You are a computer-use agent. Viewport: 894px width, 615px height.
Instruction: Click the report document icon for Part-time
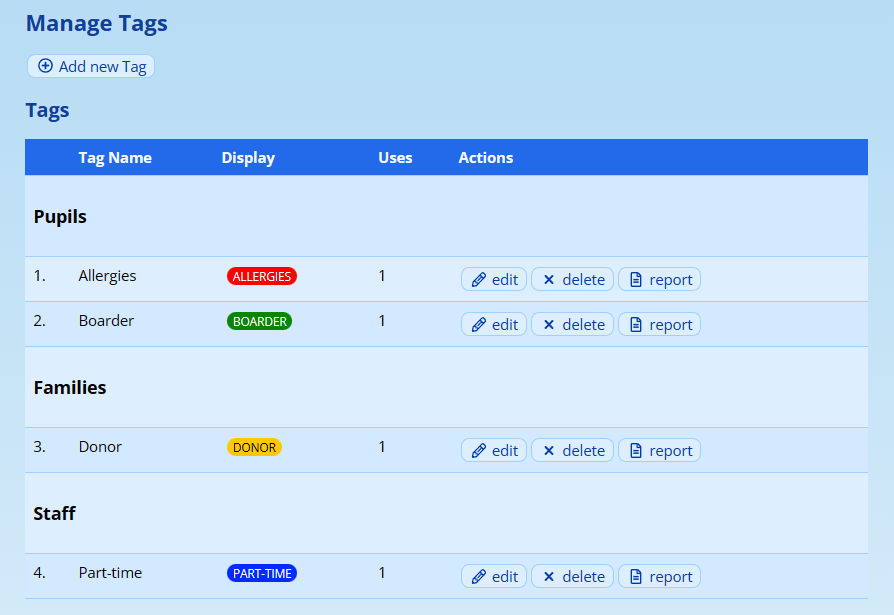pyautogui.click(x=635, y=577)
